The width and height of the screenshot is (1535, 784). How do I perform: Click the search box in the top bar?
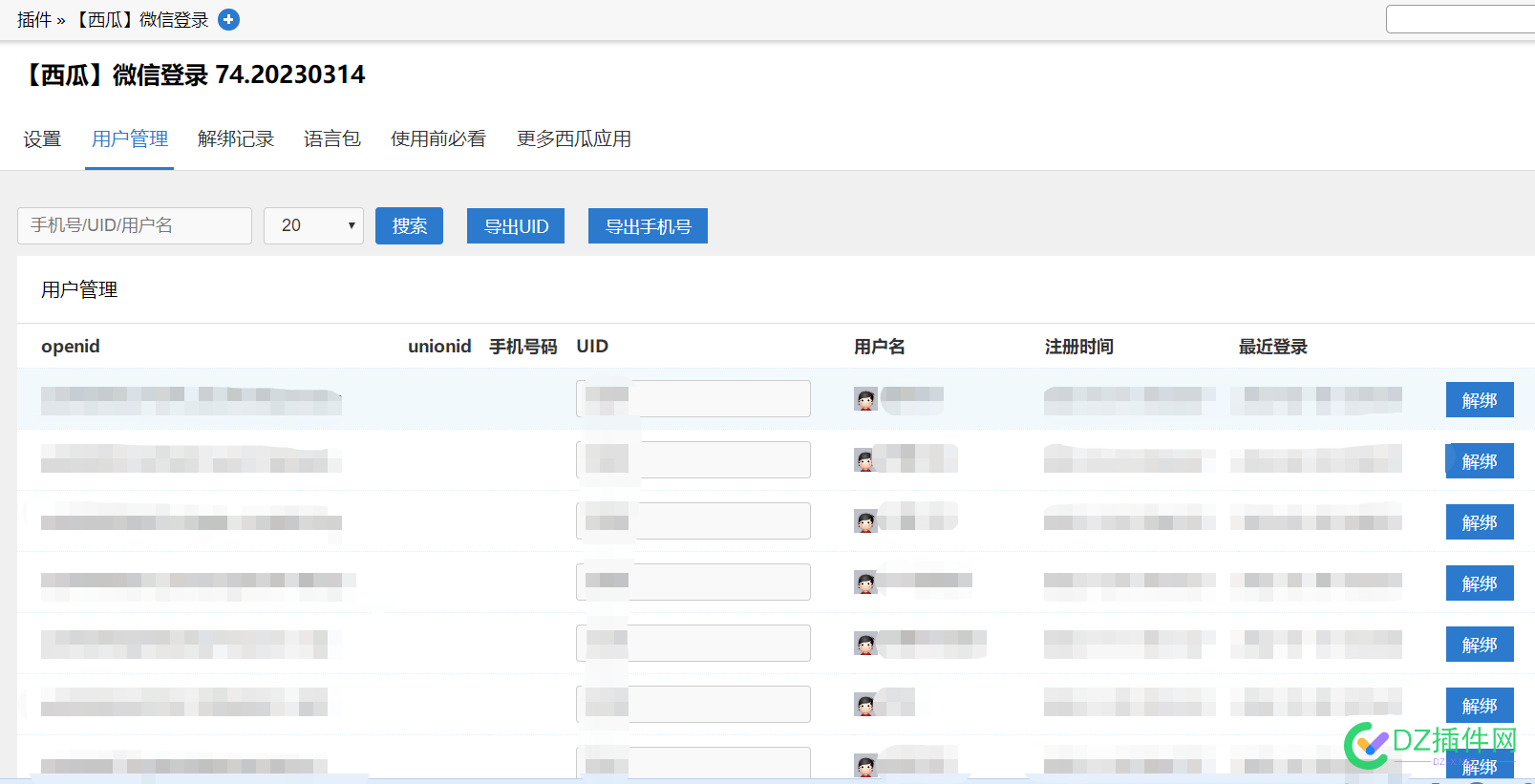coord(1460,19)
